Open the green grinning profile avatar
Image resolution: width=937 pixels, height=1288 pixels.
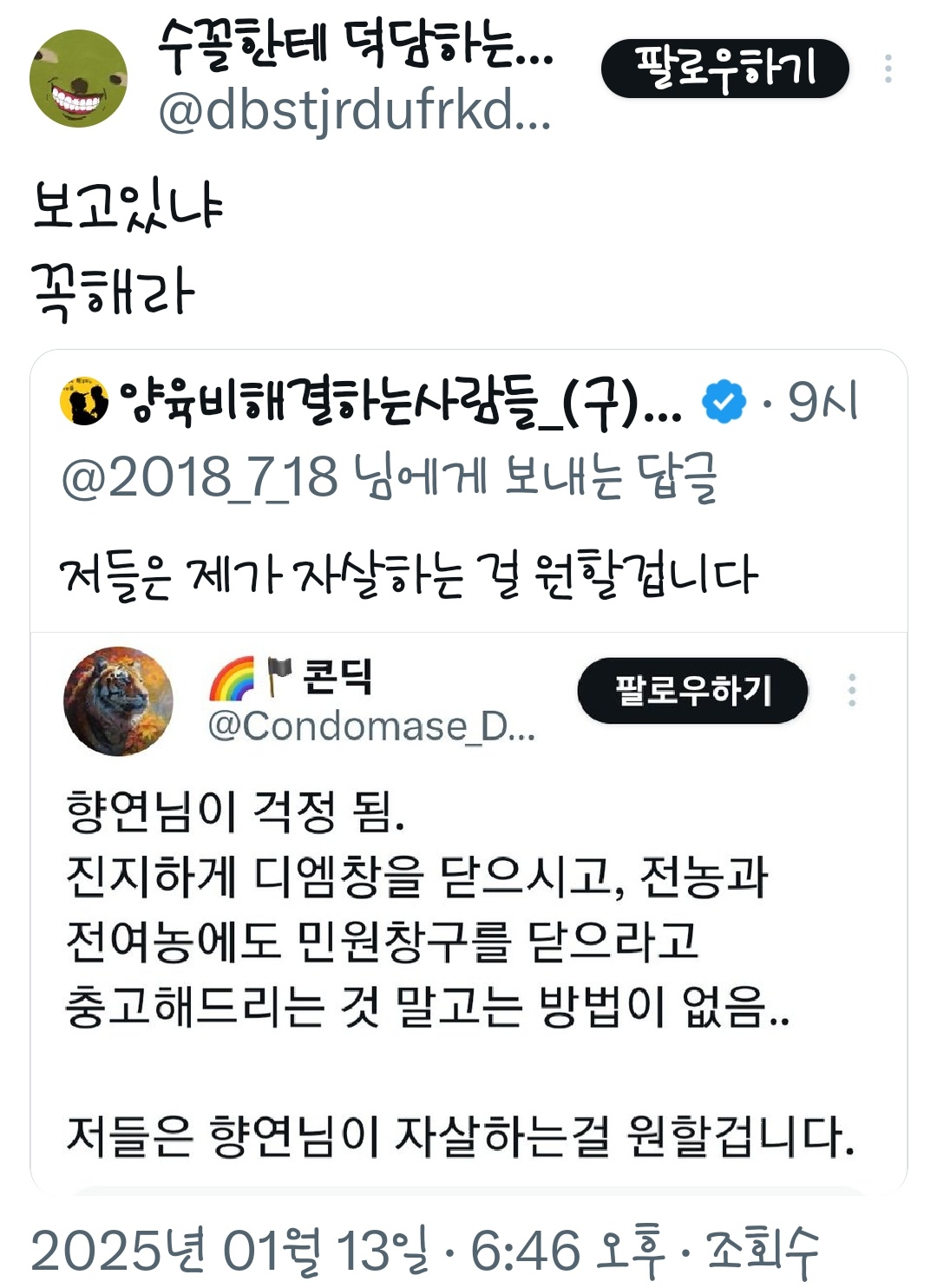pyautogui.click(x=78, y=78)
